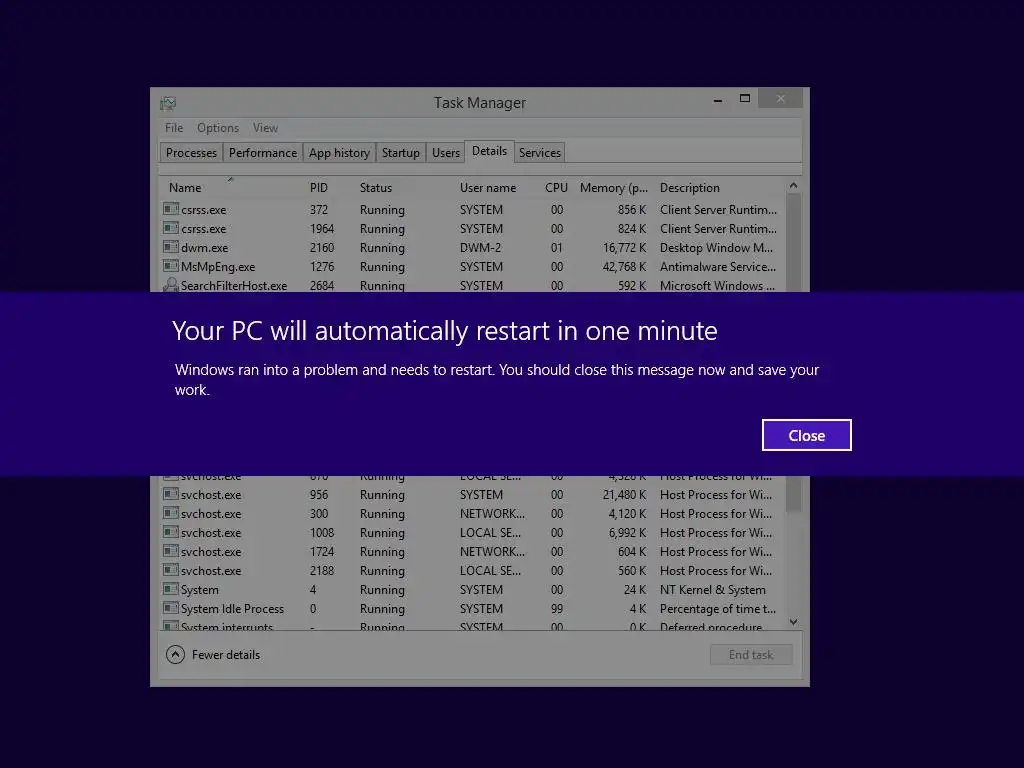Switch to the Services tab
1024x768 pixels.
(x=539, y=152)
